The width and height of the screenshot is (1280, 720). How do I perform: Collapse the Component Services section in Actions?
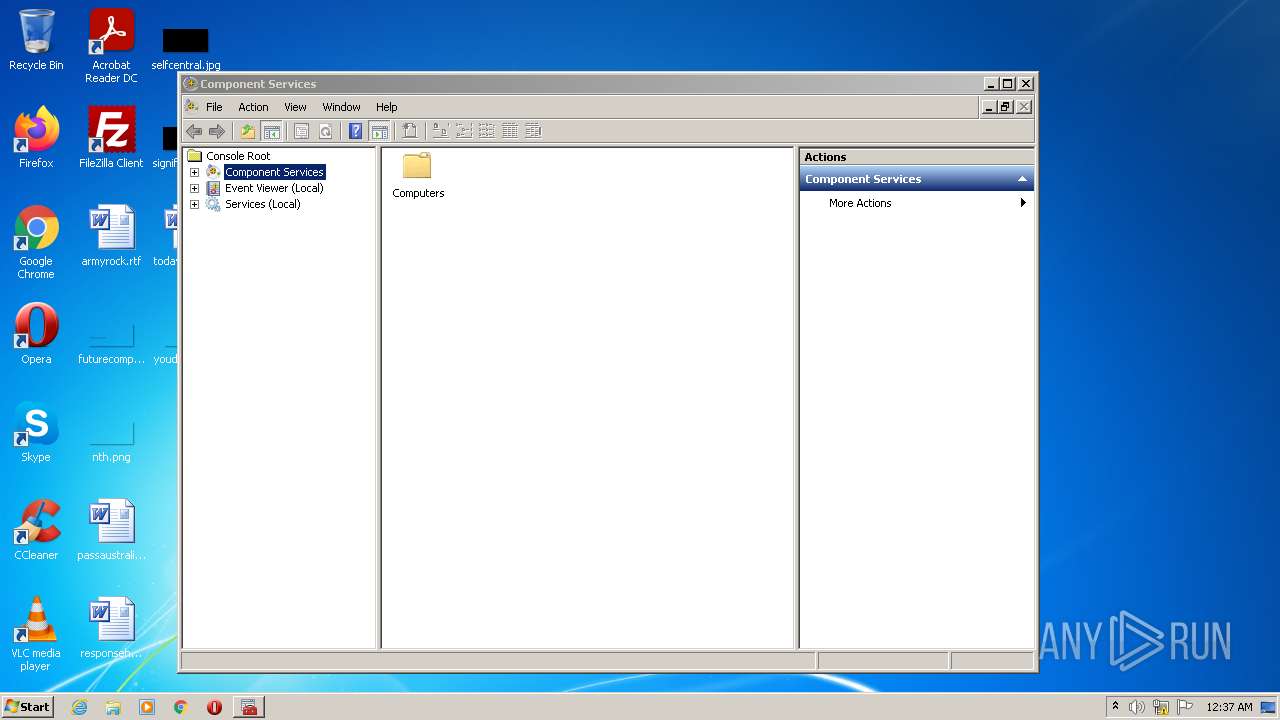point(1022,179)
